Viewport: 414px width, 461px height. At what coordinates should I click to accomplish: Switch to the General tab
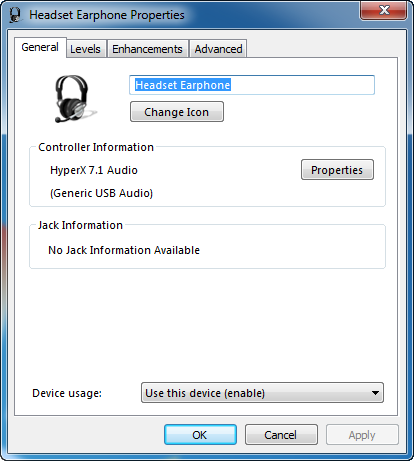[x=40, y=47]
